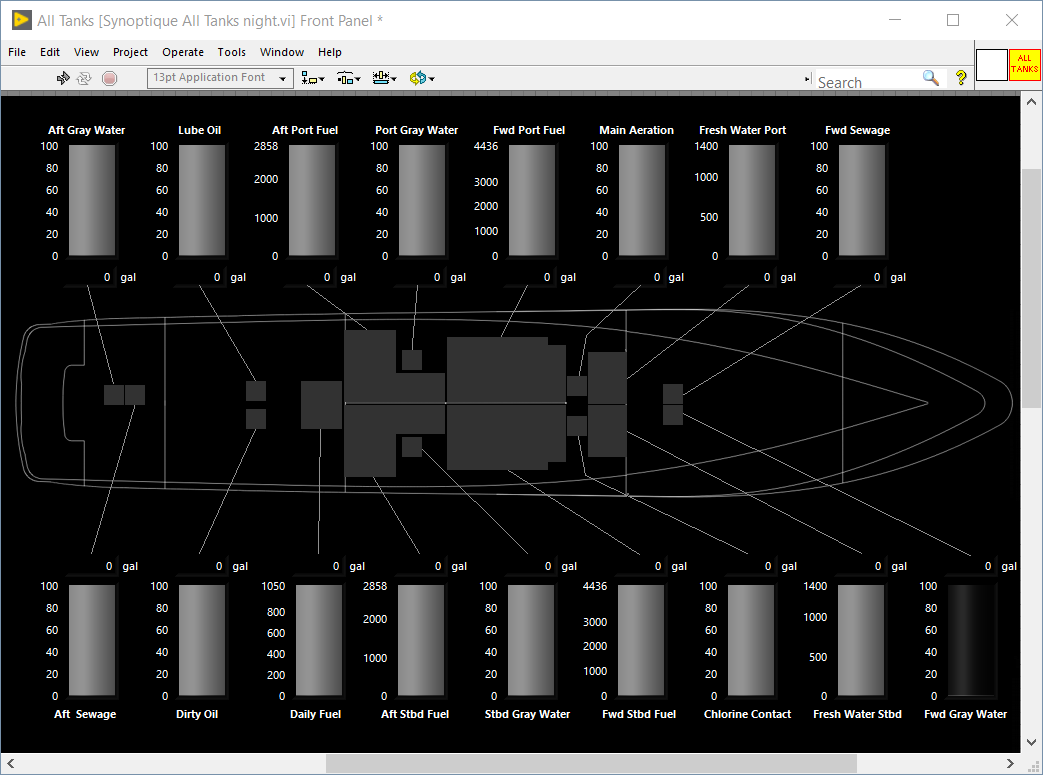
Task: Click the vertical scrollbar down arrow
Action: tap(1031, 742)
